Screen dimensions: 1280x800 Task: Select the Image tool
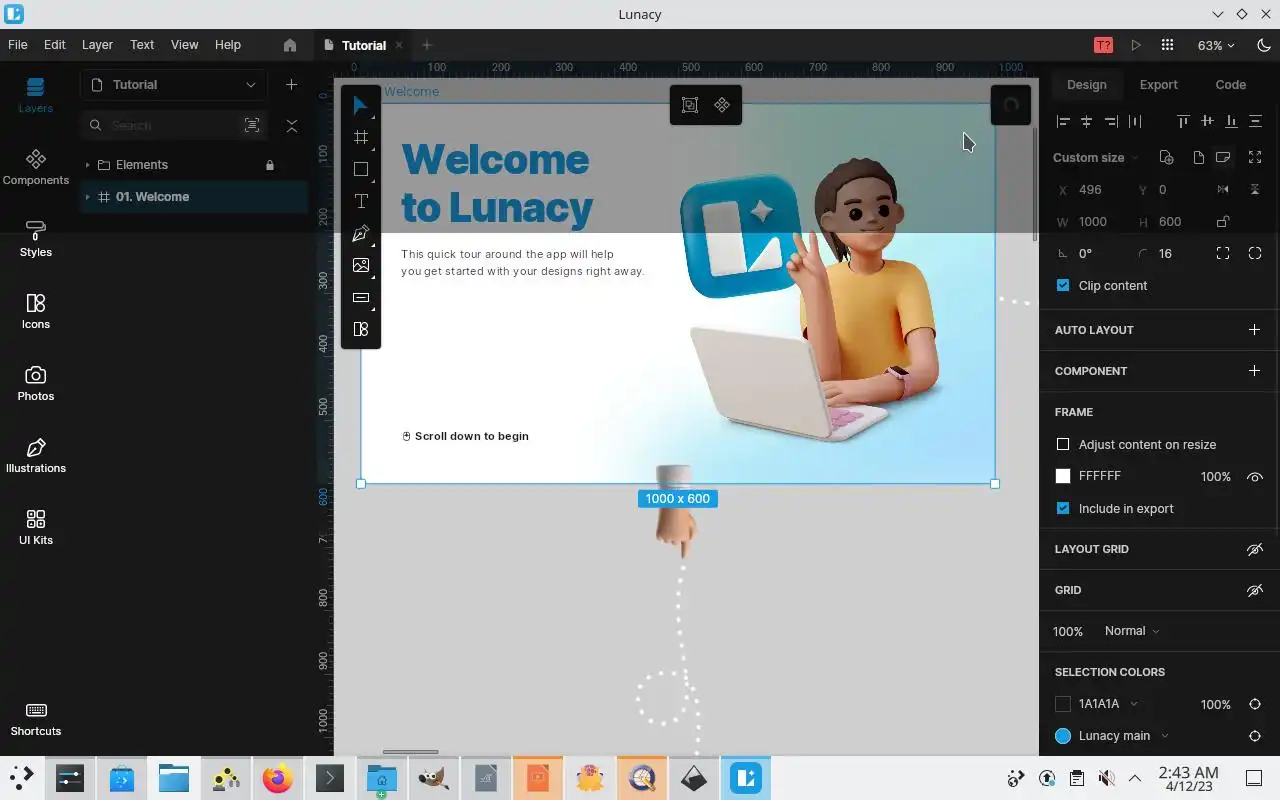click(x=361, y=265)
